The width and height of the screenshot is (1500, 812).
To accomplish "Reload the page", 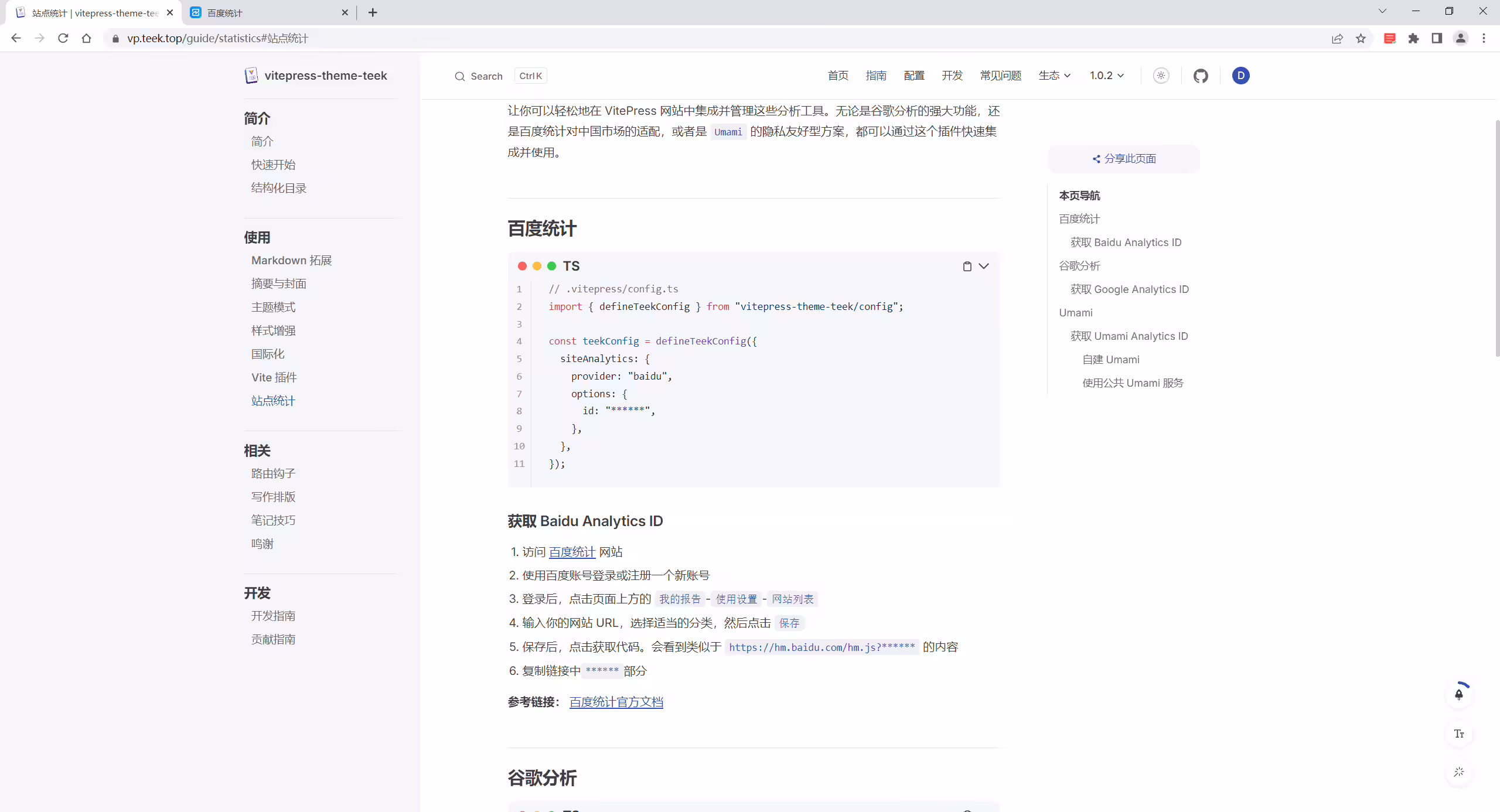I will click(x=63, y=38).
